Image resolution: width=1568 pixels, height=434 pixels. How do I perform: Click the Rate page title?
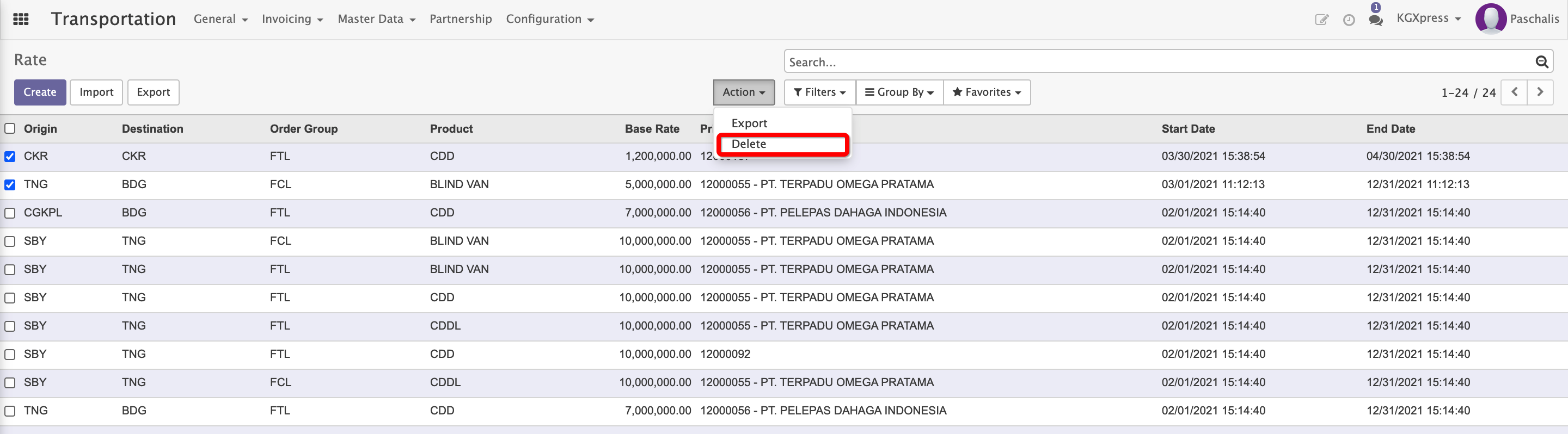(x=30, y=60)
